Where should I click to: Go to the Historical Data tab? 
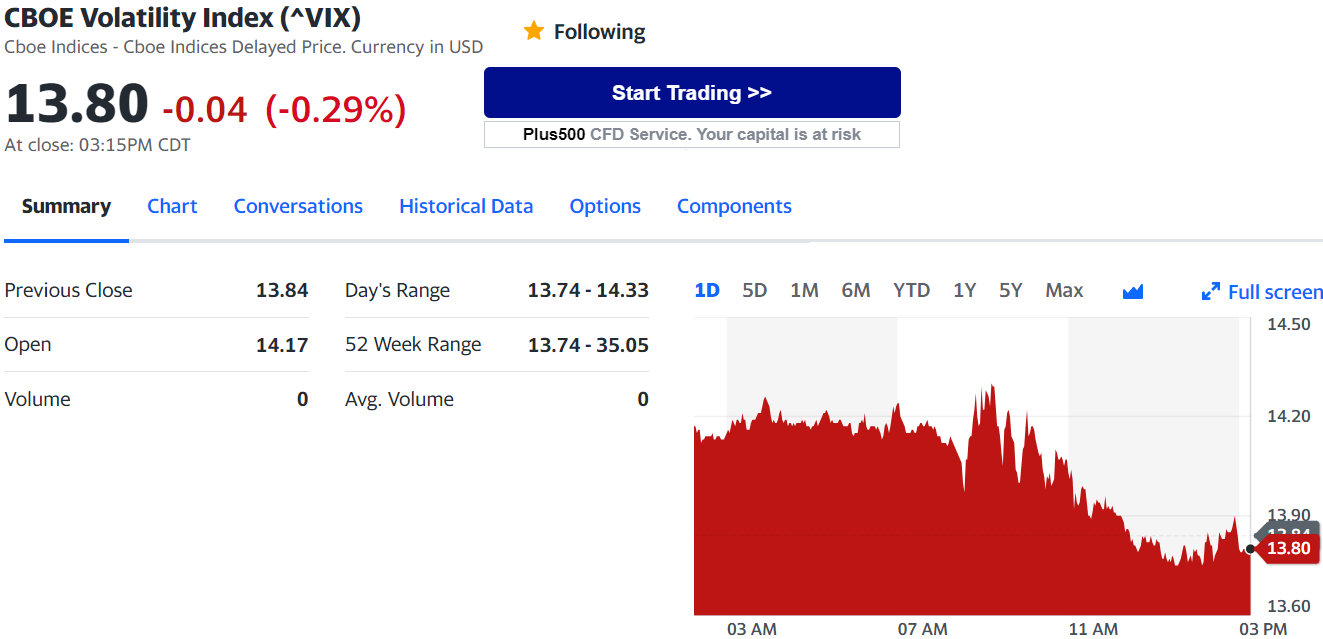click(x=466, y=206)
